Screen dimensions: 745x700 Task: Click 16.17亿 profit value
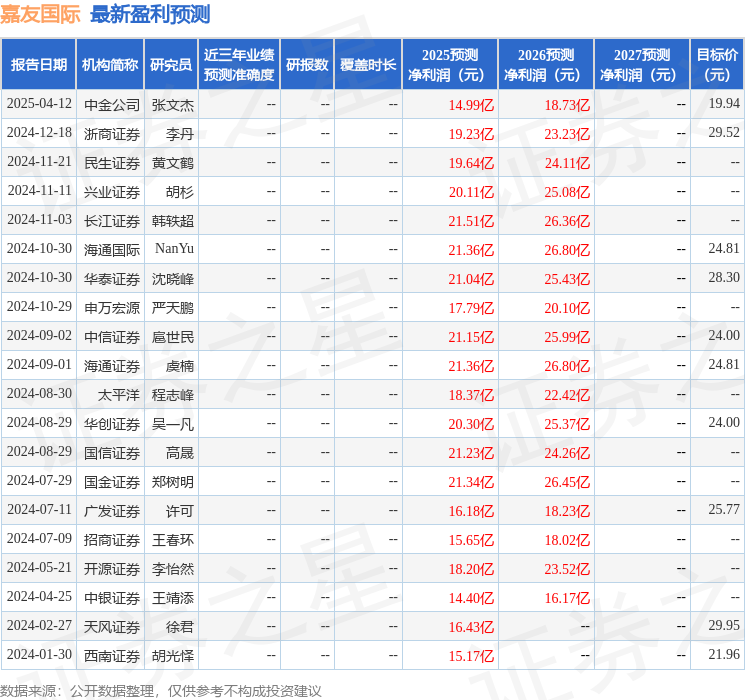567,598
